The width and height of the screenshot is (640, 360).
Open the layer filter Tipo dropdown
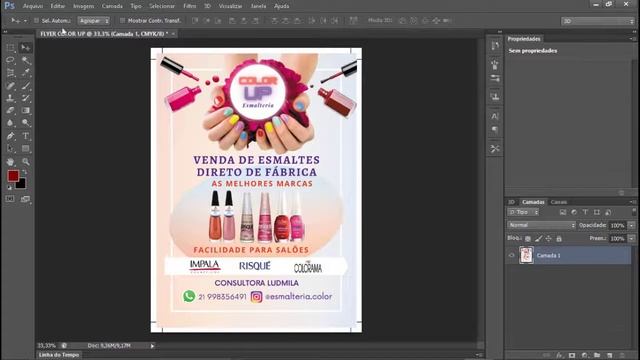click(x=523, y=212)
